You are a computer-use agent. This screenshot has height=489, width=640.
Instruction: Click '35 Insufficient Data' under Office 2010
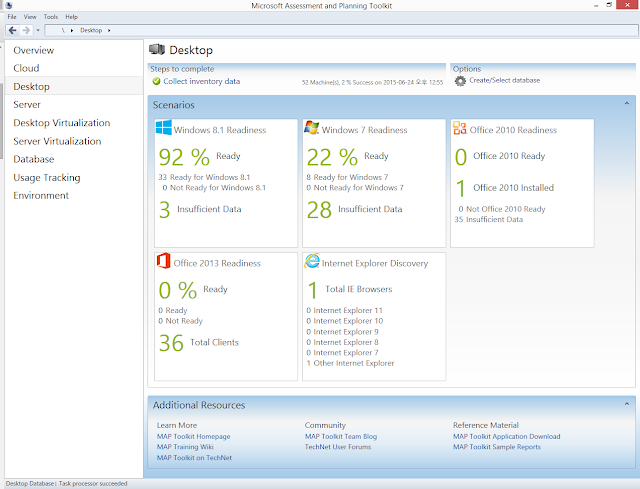click(x=489, y=220)
